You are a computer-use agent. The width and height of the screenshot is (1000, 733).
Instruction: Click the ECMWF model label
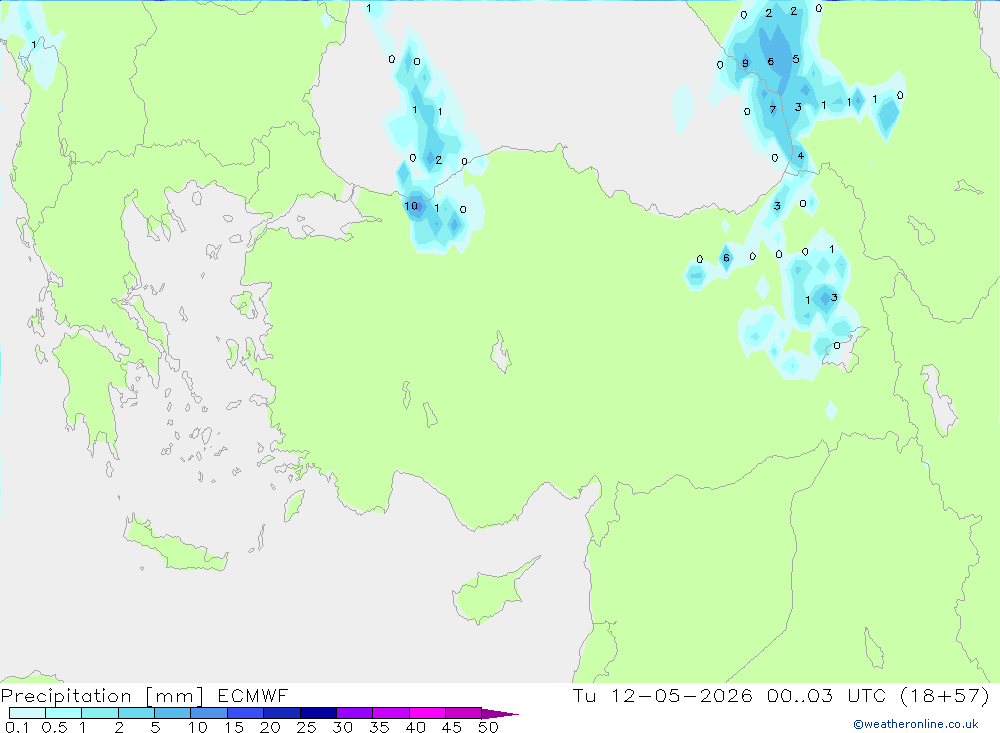[253, 695]
